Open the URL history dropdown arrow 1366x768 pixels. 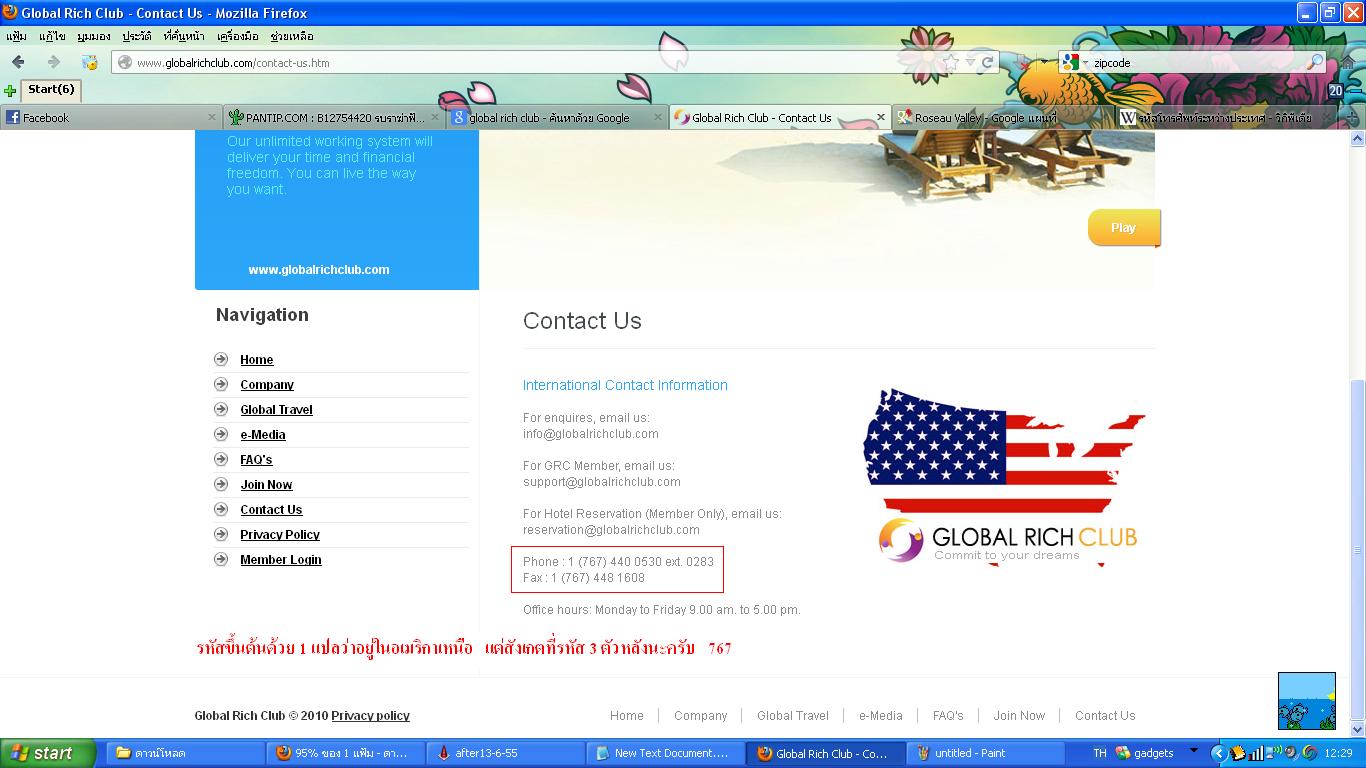coord(970,62)
